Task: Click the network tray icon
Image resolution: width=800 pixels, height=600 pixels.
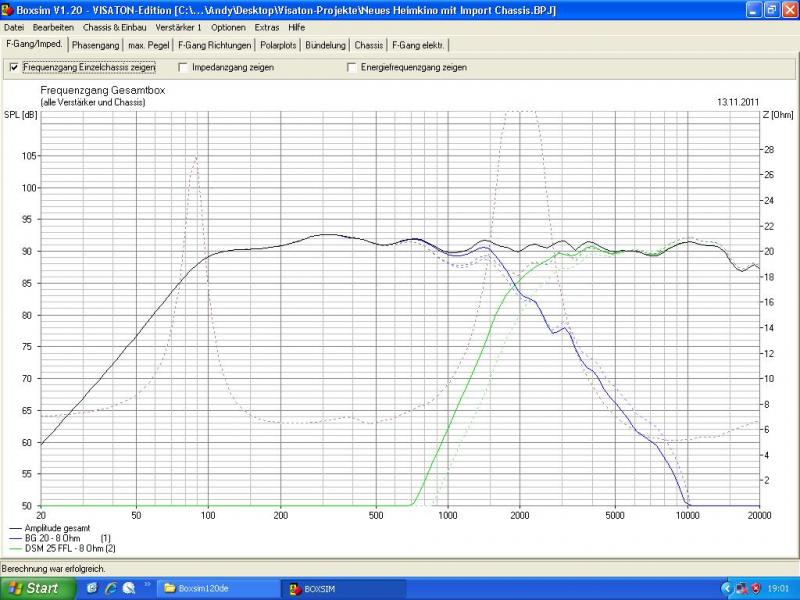Action: tap(741, 589)
